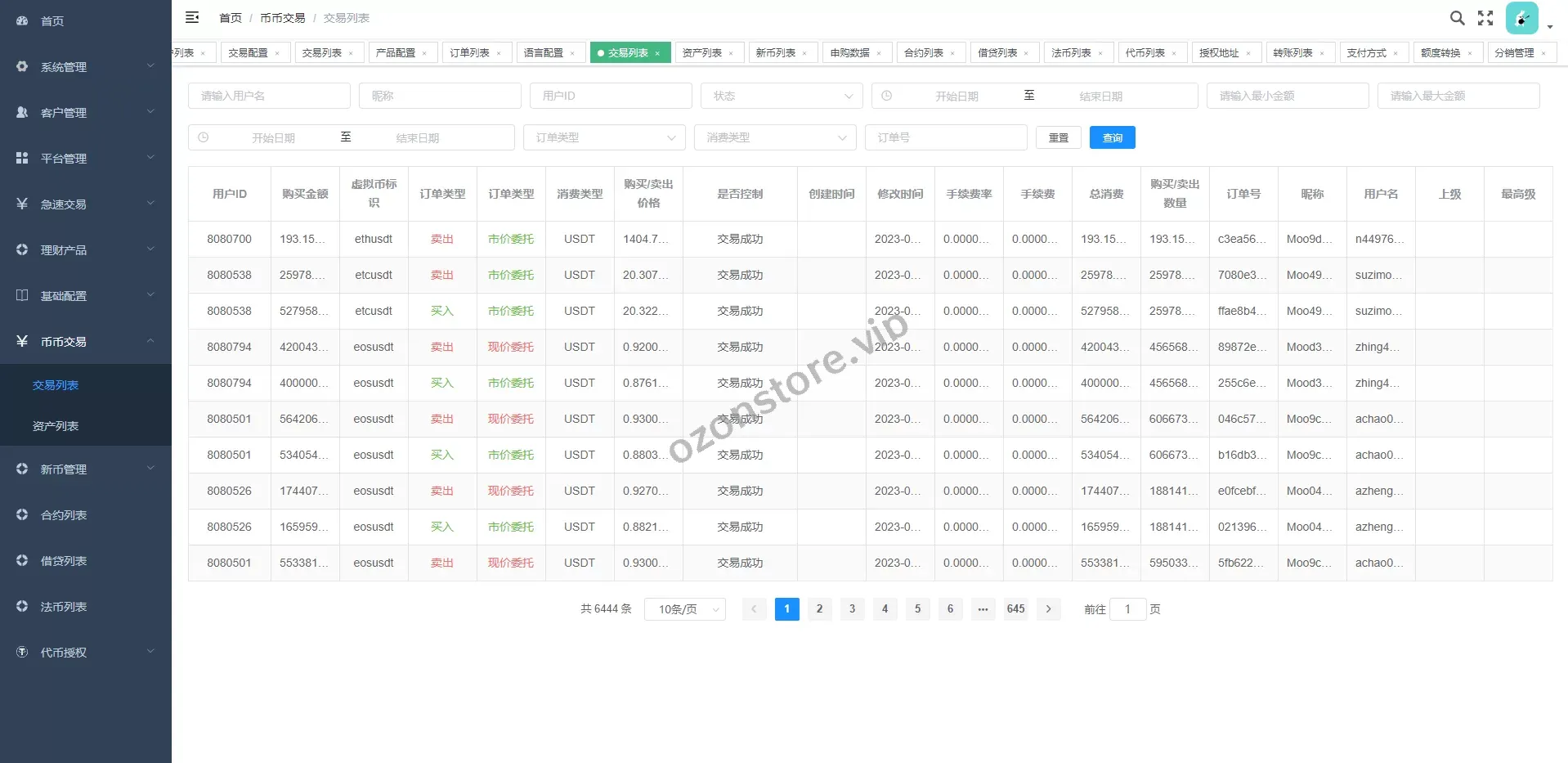Click the ellipsis to jump more pages
1568x763 pixels.
pos(983,609)
